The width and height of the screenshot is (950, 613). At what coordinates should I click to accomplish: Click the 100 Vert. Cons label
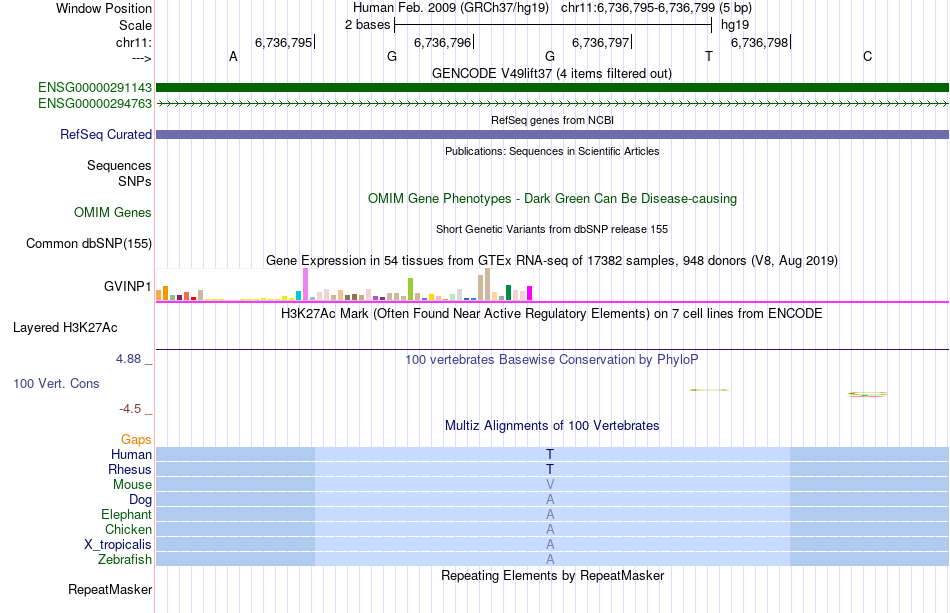[56, 383]
